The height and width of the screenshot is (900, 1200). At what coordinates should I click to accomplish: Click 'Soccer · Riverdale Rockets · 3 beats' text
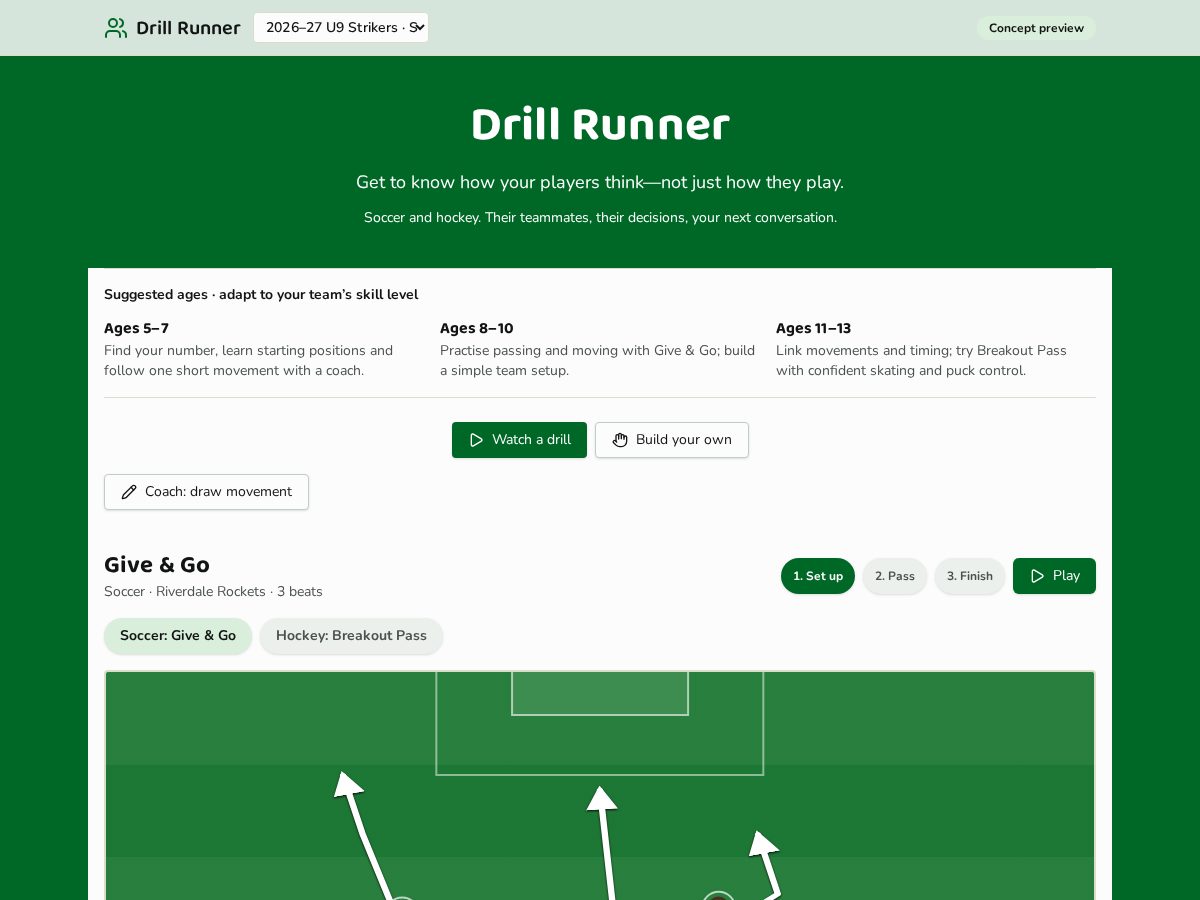(x=213, y=592)
